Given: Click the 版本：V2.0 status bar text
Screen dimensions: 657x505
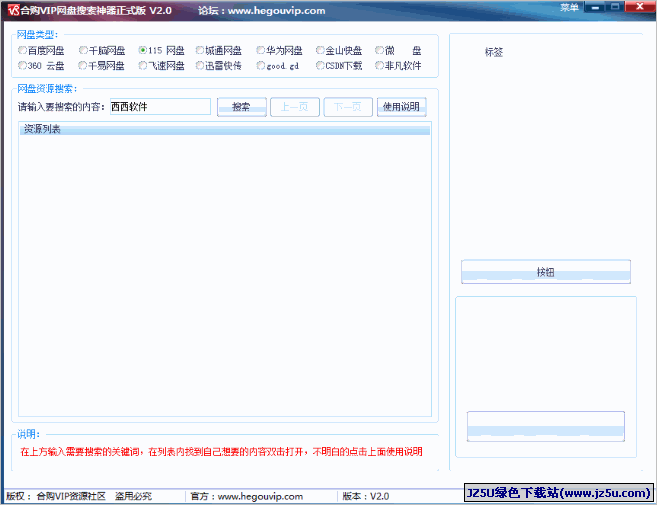Looking at the screenshot, I should pyautogui.click(x=366, y=496).
